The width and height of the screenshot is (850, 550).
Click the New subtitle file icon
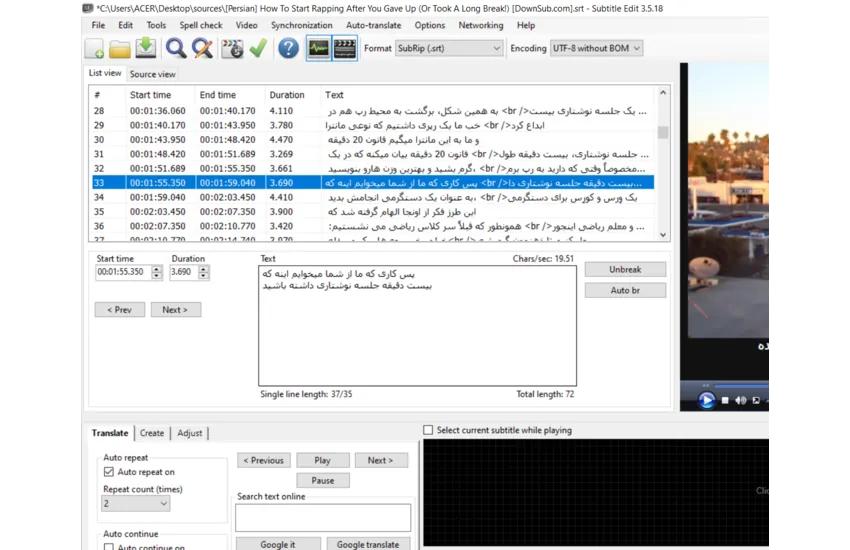click(x=94, y=48)
